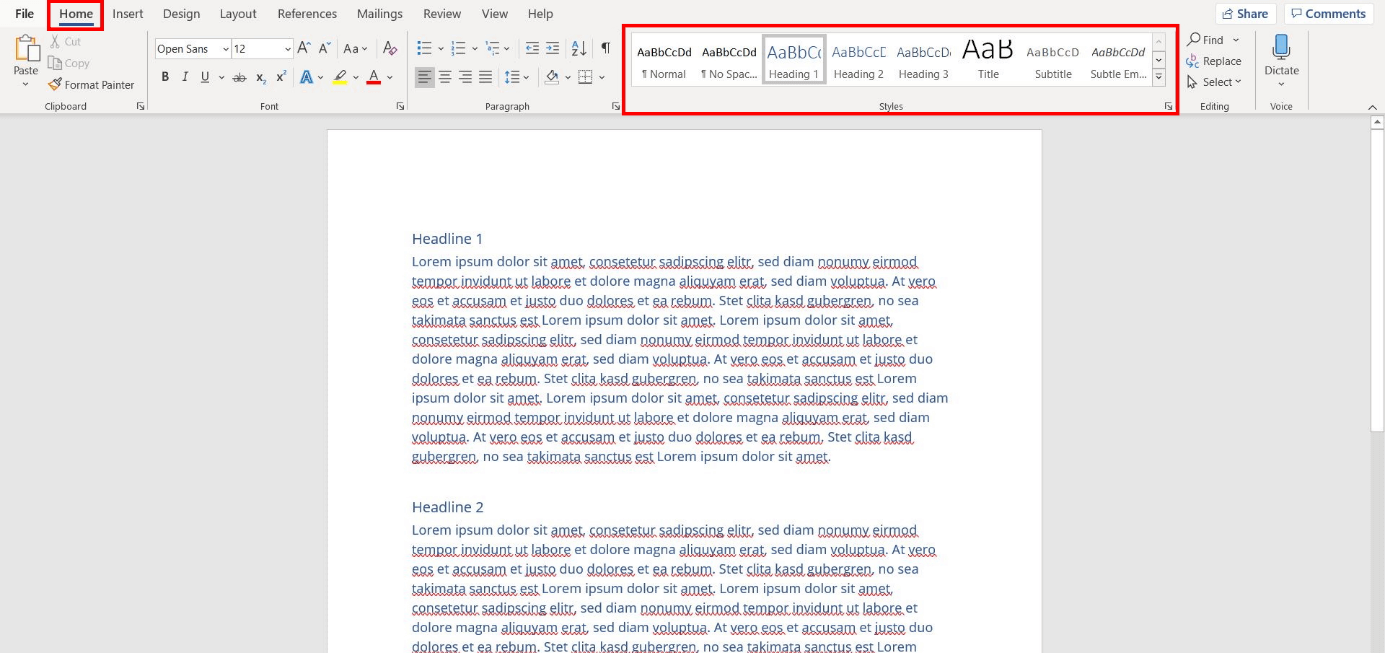Screen dimensions: 1385x653
Task: Toggle italic formatting
Action: 185,77
